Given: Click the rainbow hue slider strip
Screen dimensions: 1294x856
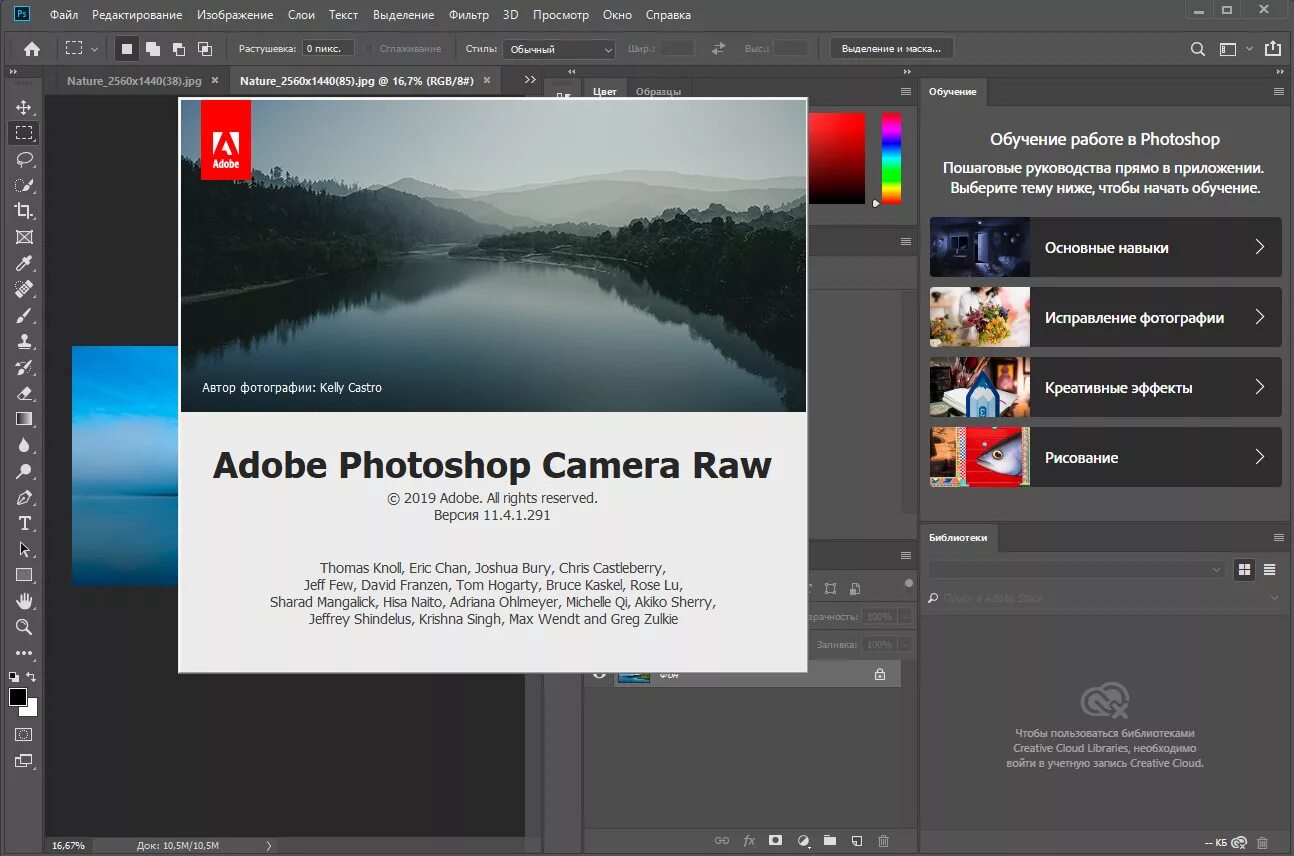Looking at the screenshot, I should 890,158.
